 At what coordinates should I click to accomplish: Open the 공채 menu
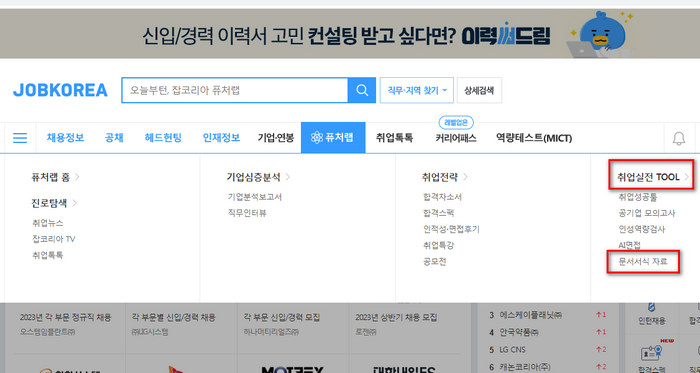114,137
